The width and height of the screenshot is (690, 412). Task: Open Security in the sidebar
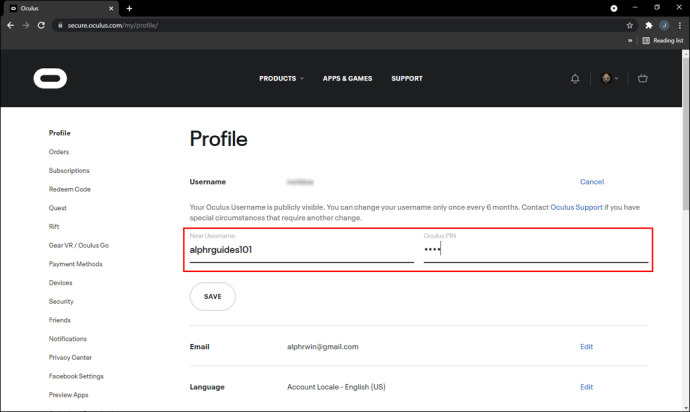61,302
